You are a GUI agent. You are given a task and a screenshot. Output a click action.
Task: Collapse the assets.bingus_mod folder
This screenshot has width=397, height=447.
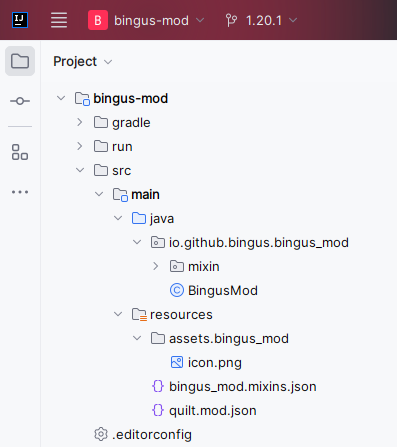137,338
